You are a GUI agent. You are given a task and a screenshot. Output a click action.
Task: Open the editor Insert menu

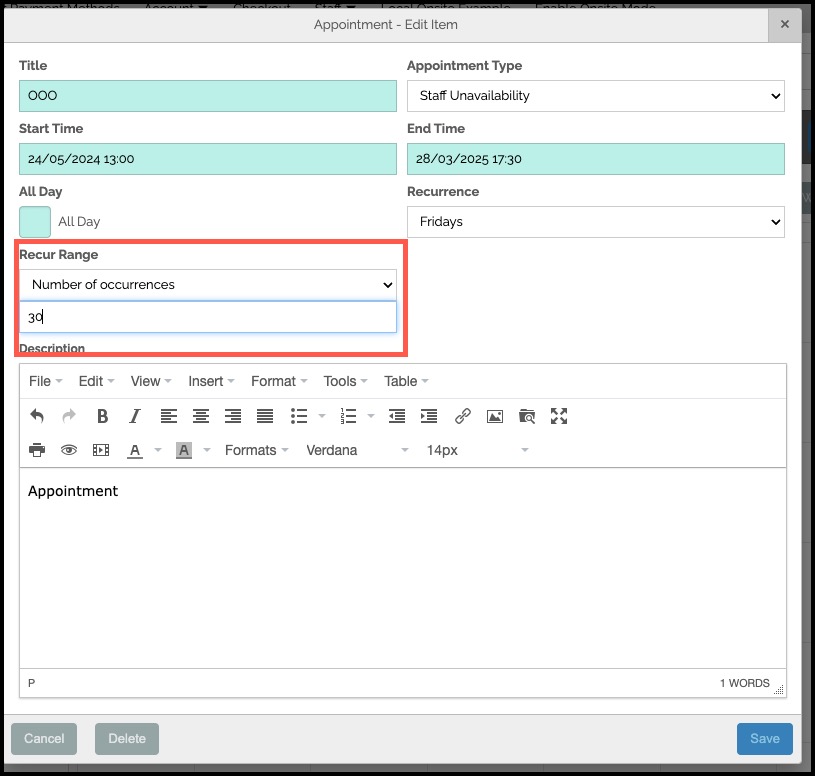(x=211, y=381)
